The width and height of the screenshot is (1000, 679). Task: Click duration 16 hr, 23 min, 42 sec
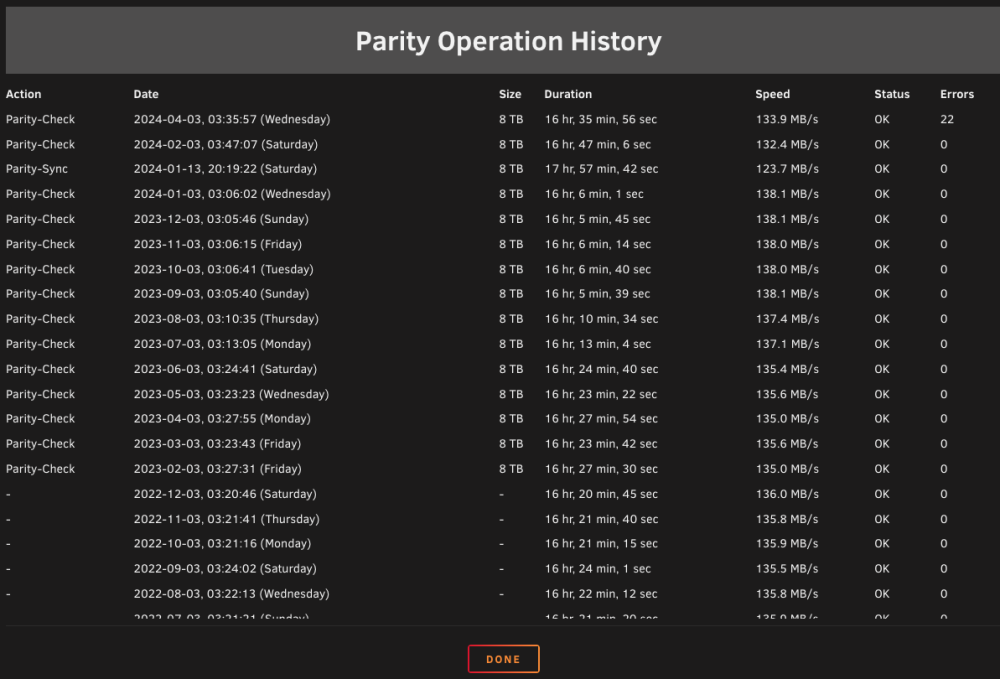tap(601, 444)
